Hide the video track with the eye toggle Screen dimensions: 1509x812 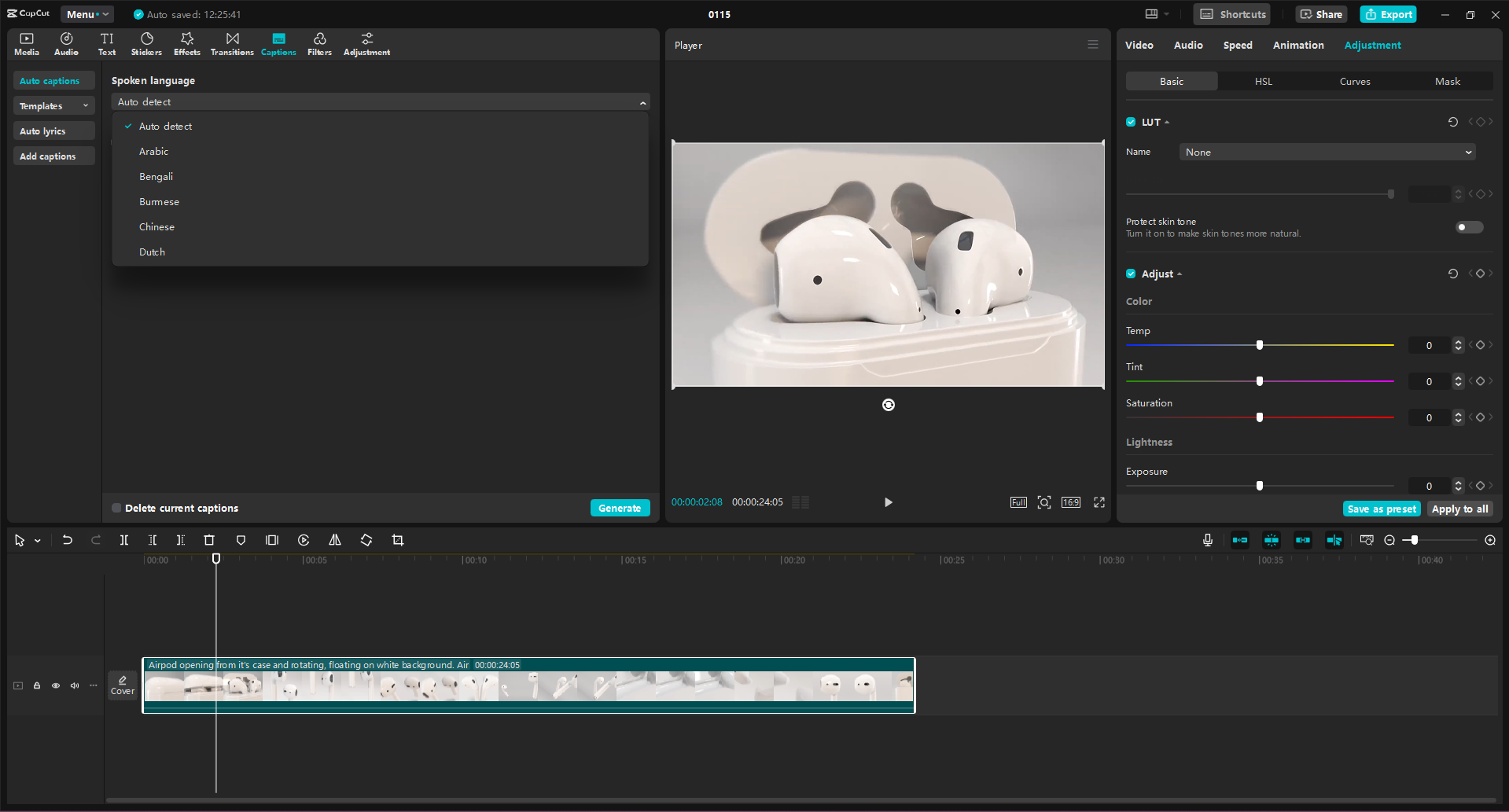[55, 685]
